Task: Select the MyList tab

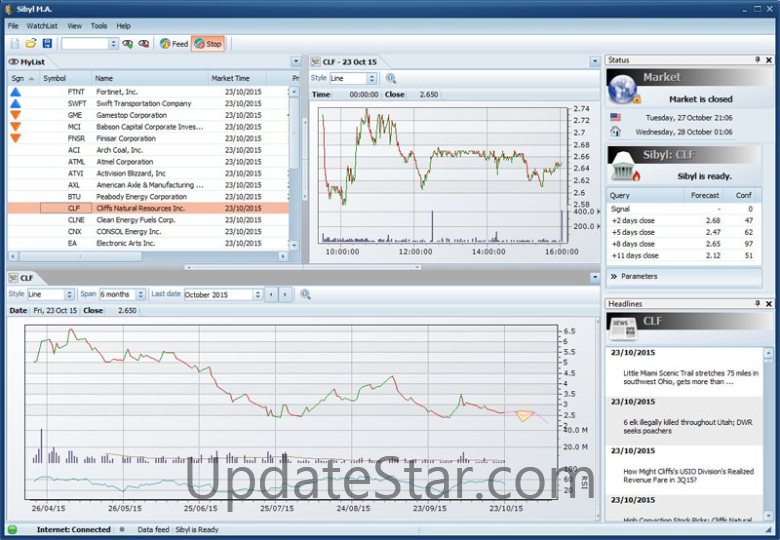Action: tap(28, 62)
